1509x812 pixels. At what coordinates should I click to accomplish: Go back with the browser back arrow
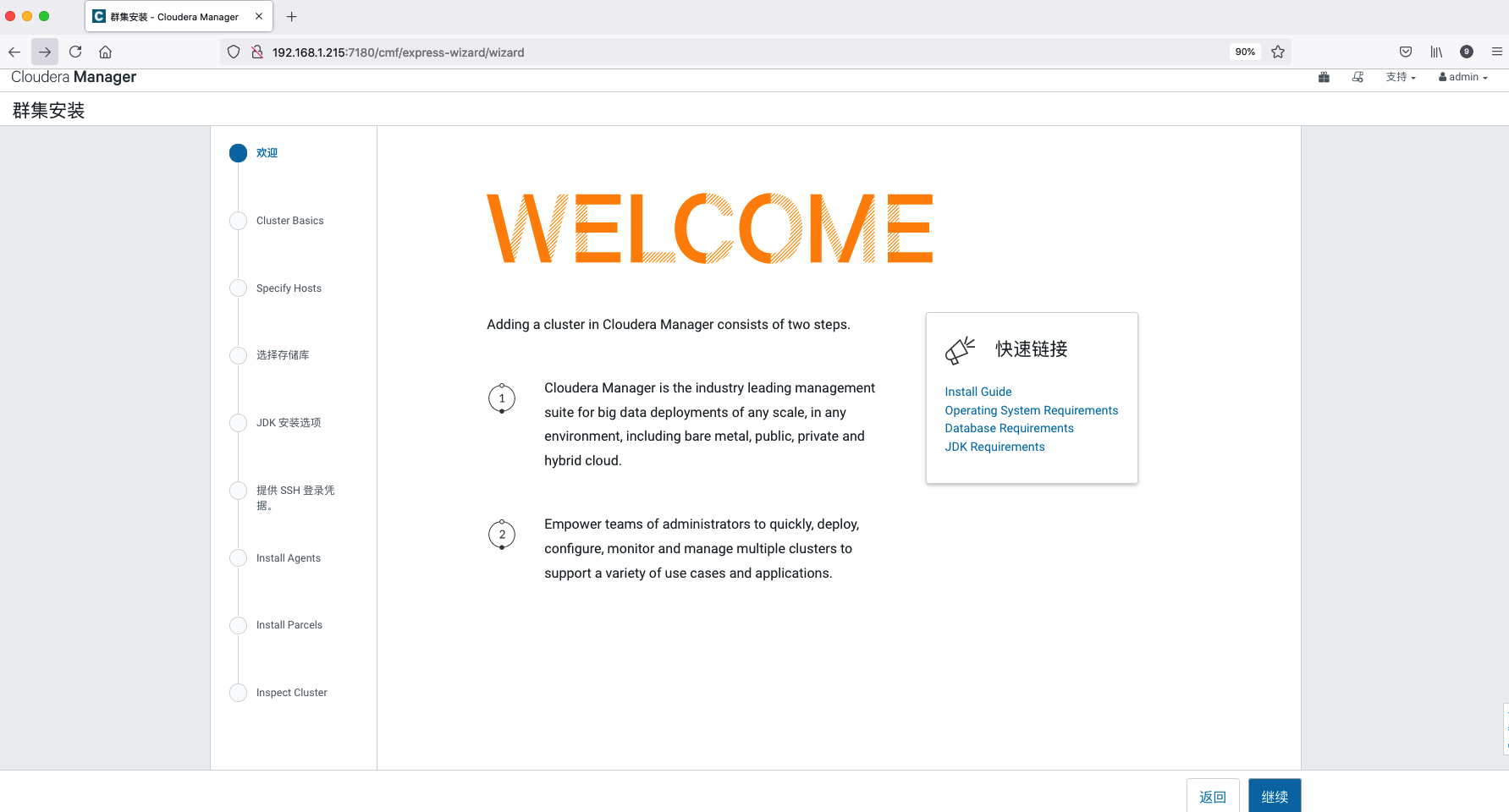click(14, 52)
